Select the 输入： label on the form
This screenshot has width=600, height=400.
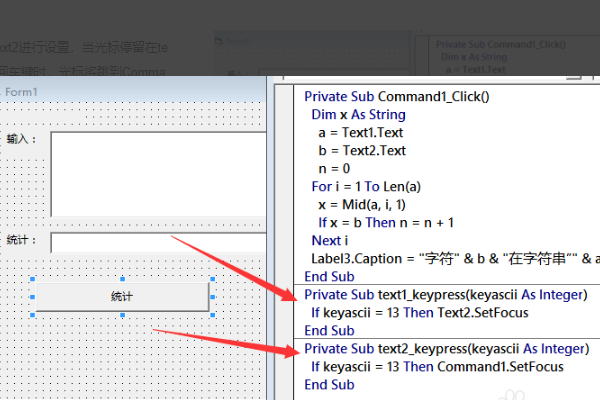[x=21, y=139]
